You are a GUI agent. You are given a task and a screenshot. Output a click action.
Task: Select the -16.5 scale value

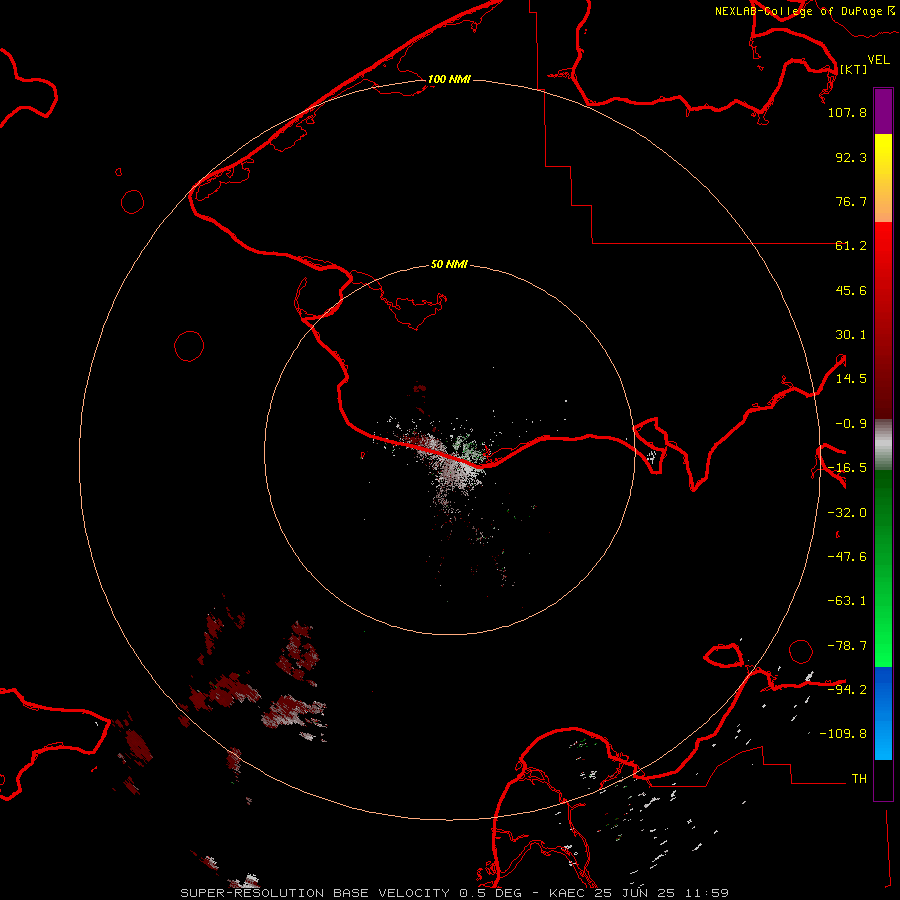847,468
